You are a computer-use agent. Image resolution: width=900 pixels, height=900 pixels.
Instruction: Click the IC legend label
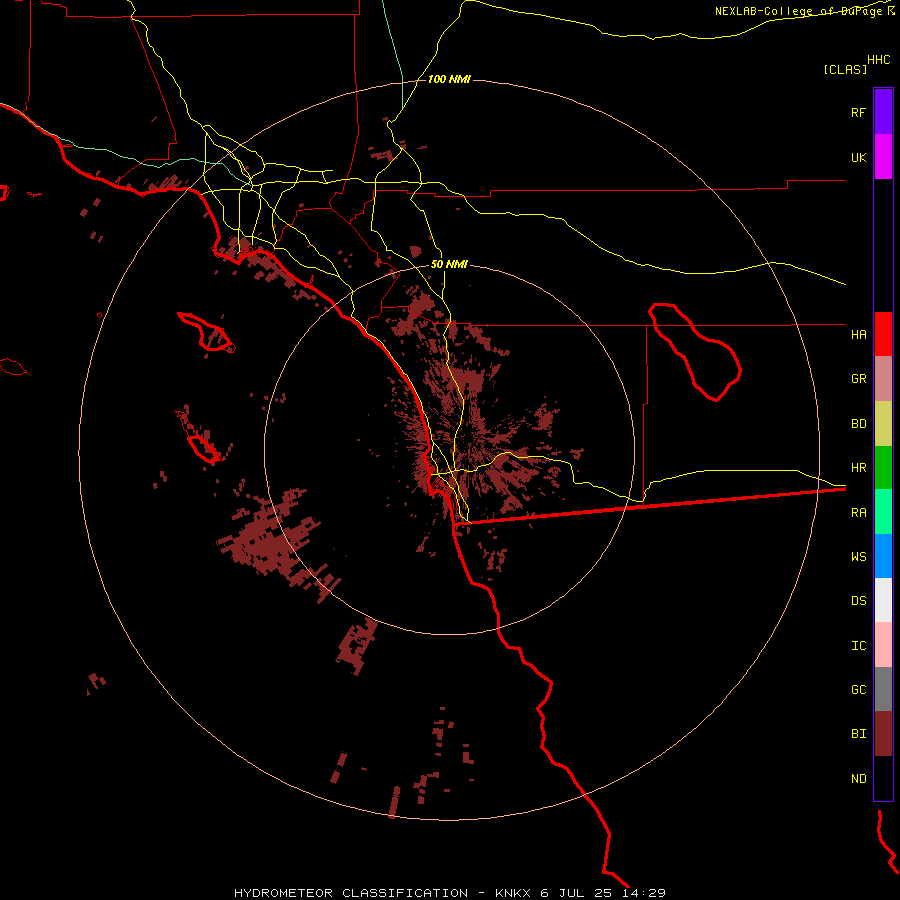pos(859,645)
